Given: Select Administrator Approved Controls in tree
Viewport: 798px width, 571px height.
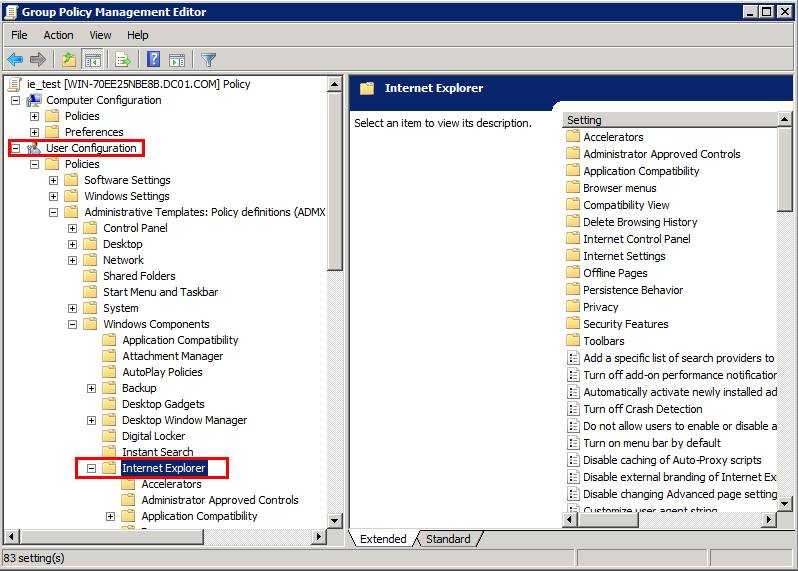Looking at the screenshot, I should point(220,500).
